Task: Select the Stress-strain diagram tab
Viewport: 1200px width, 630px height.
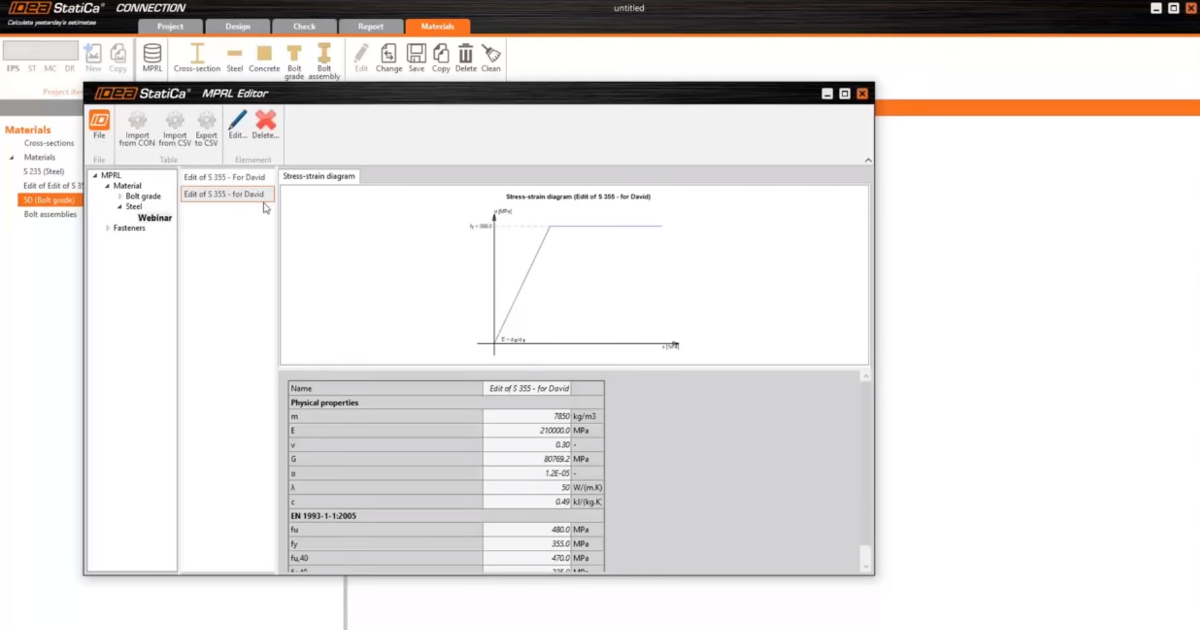Action: [x=319, y=176]
